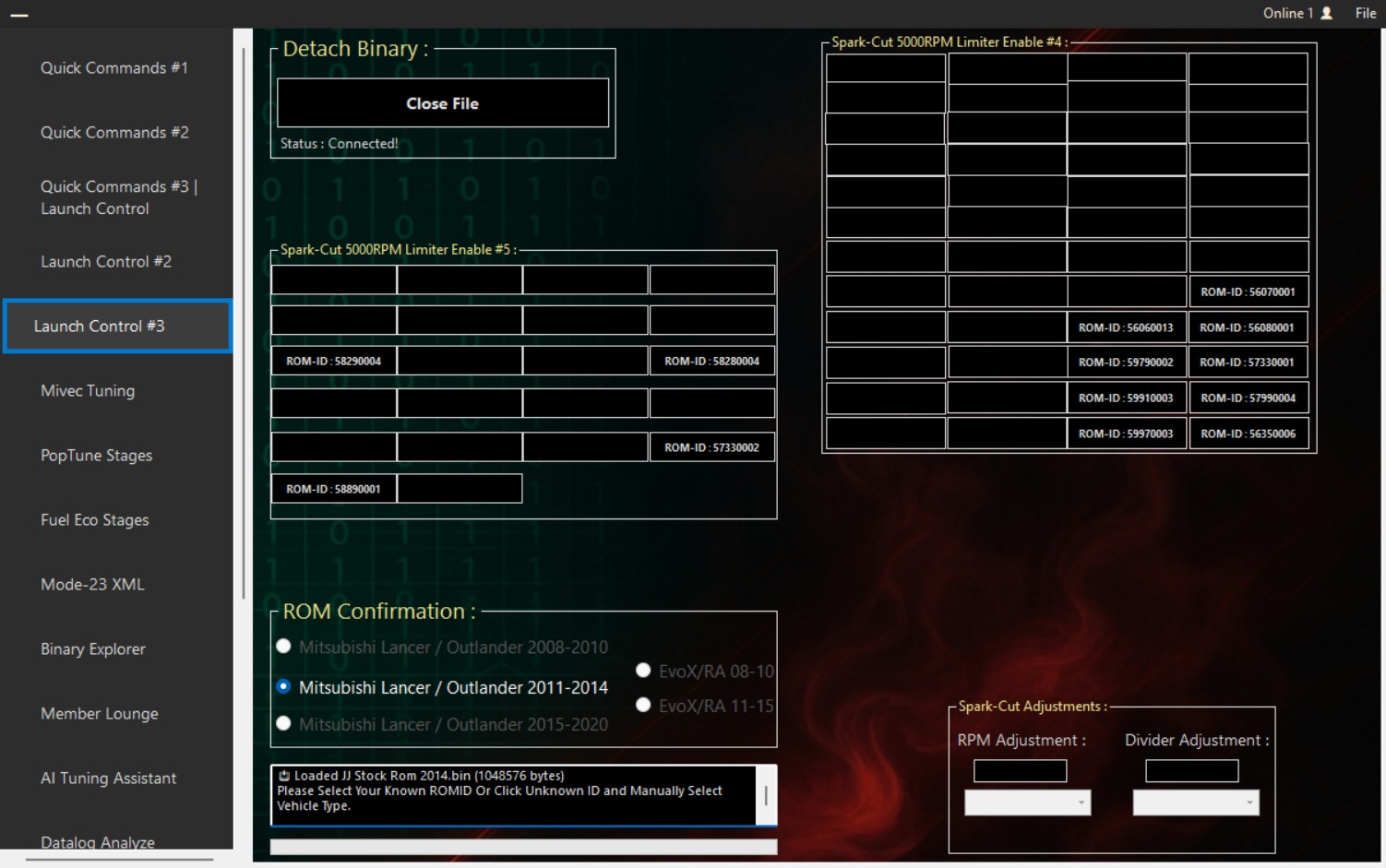Click ROM-ID 57330002 in Limiter Enable #5
Image resolution: width=1386 pixels, height=868 pixels.
(711, 446)
